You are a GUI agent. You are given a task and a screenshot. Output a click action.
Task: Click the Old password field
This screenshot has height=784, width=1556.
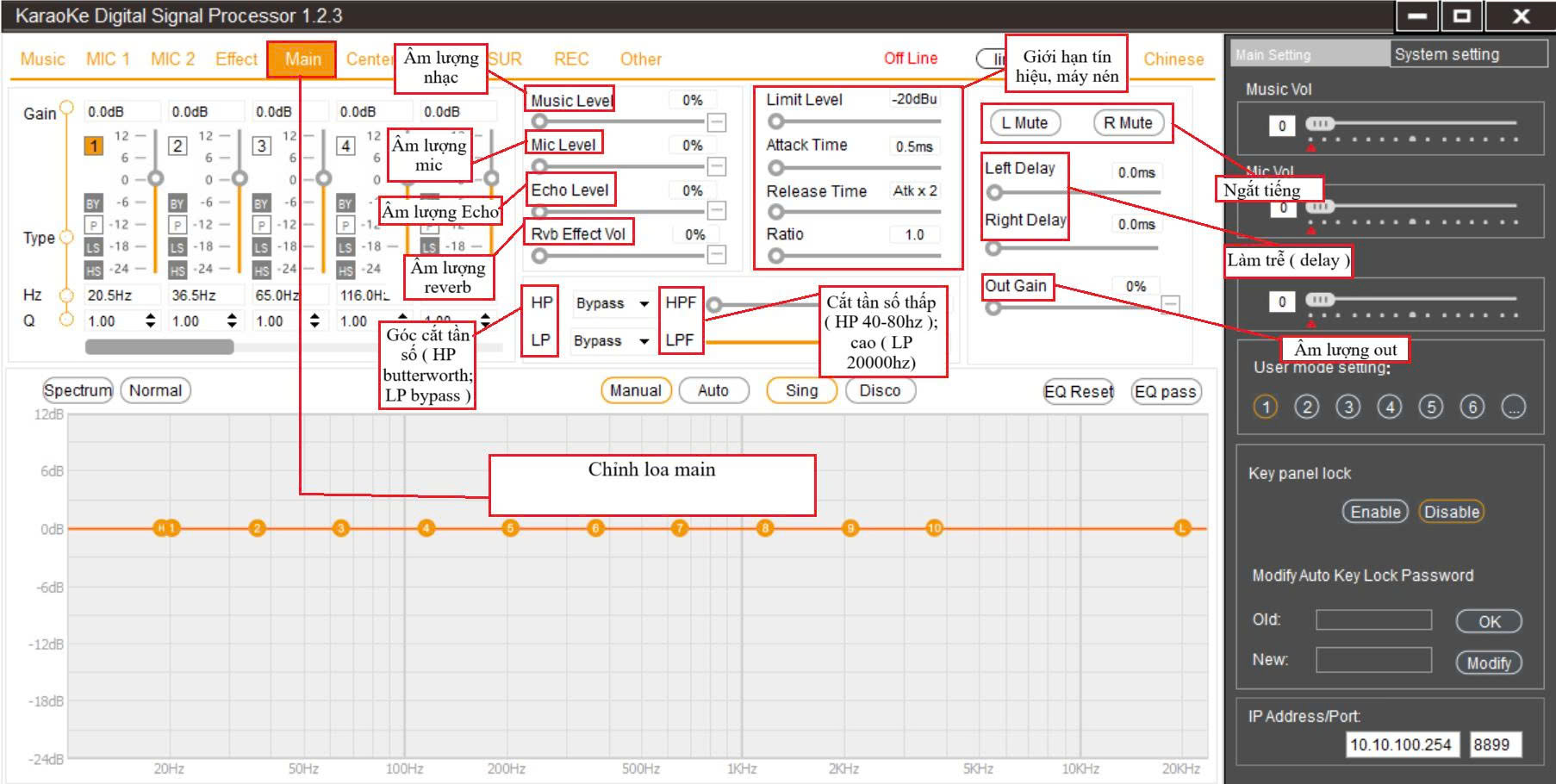click(1373, 619)
